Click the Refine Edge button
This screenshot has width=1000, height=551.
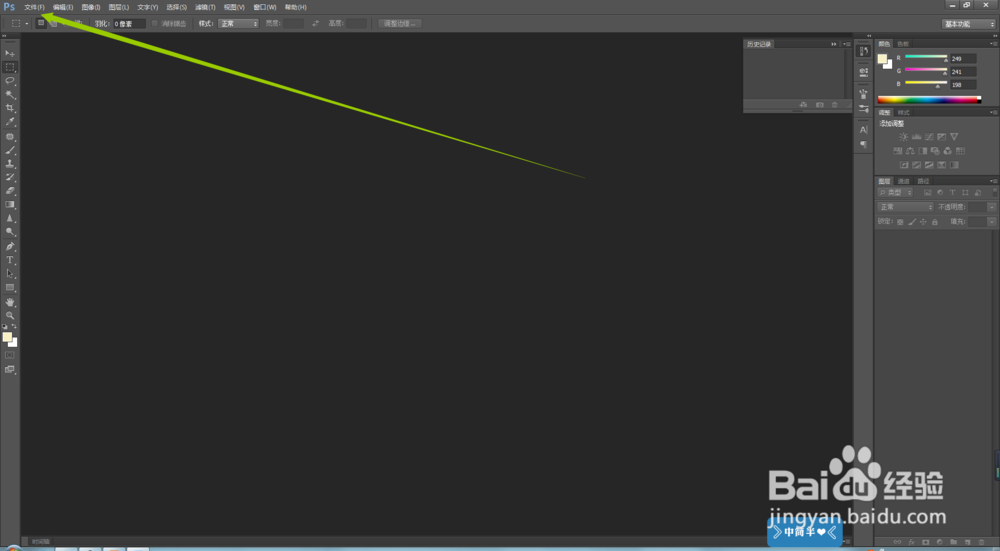coord(400,24)
